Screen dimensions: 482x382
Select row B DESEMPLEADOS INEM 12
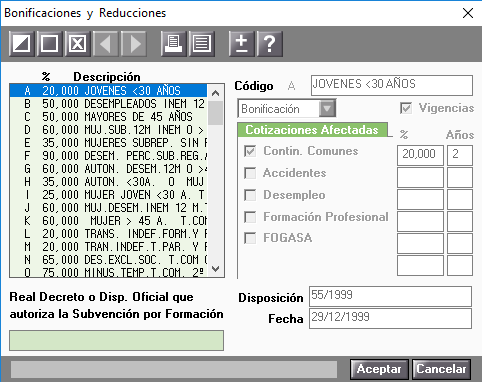[x=108, y=104]
